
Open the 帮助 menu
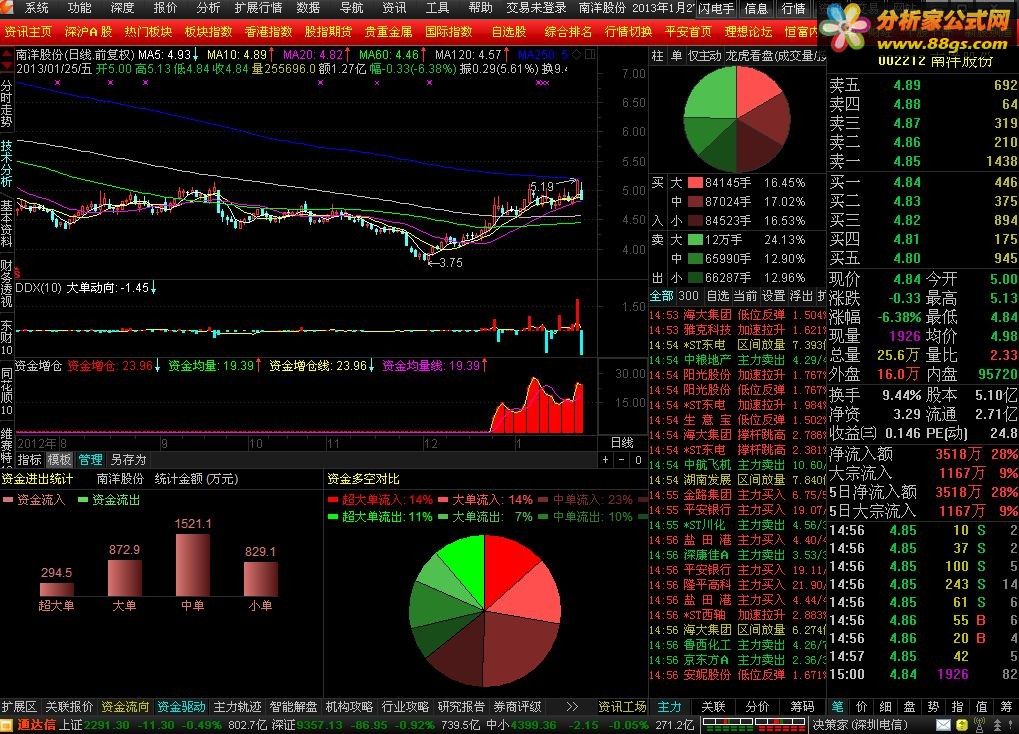[x=480, y=8]
